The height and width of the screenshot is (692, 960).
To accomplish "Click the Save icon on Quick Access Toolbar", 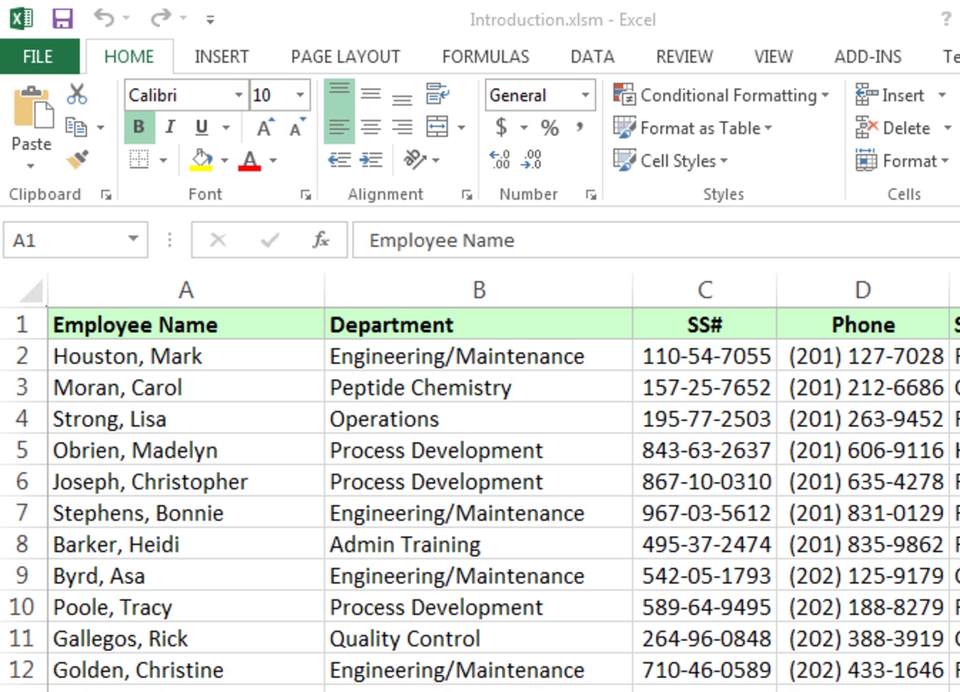I will 62,19.
